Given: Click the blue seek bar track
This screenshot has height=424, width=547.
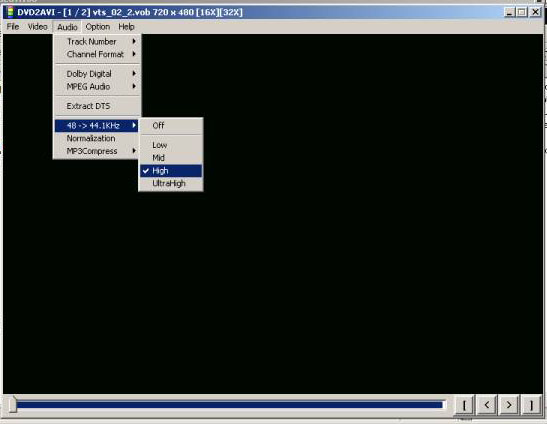Looking at the screenshot, I should [x=230, y=405].
